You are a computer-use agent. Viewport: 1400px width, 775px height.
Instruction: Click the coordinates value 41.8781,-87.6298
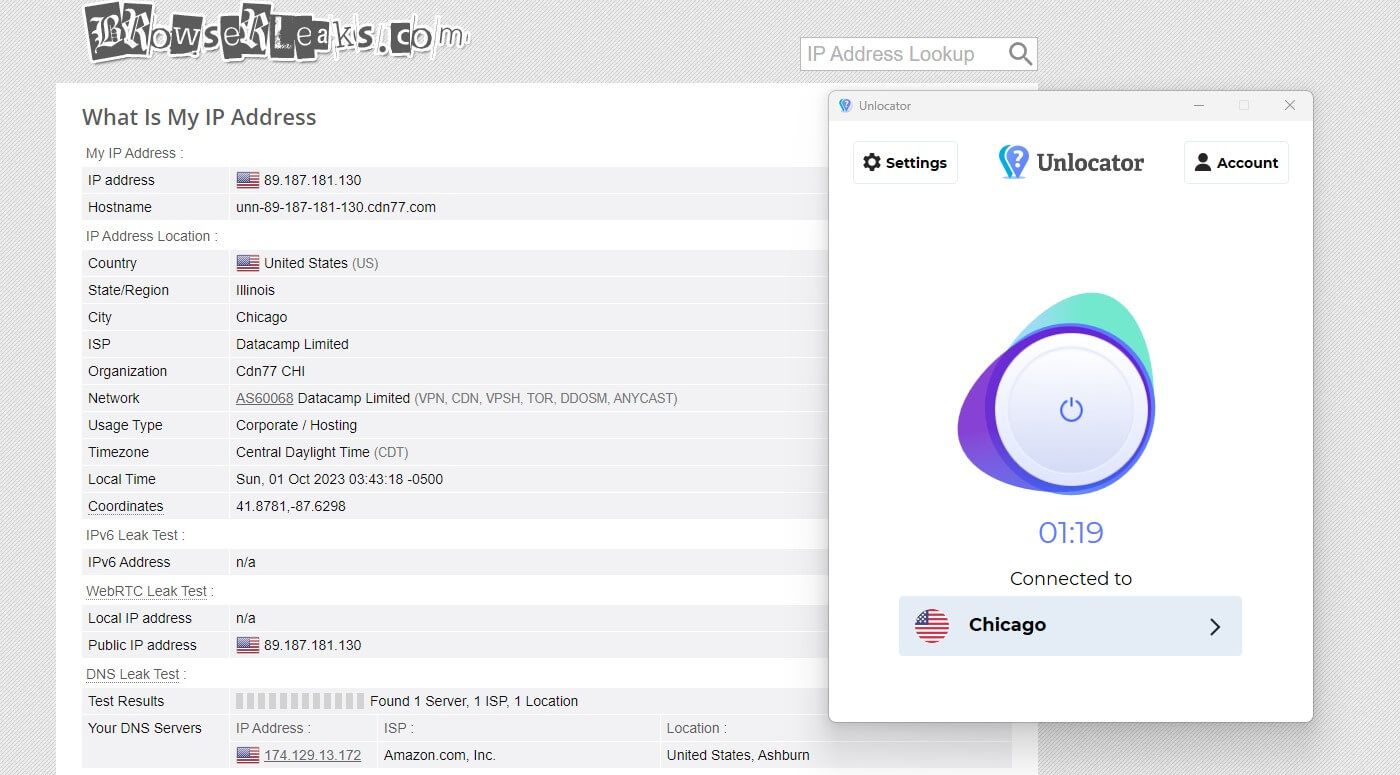click(x=291, y=506)
